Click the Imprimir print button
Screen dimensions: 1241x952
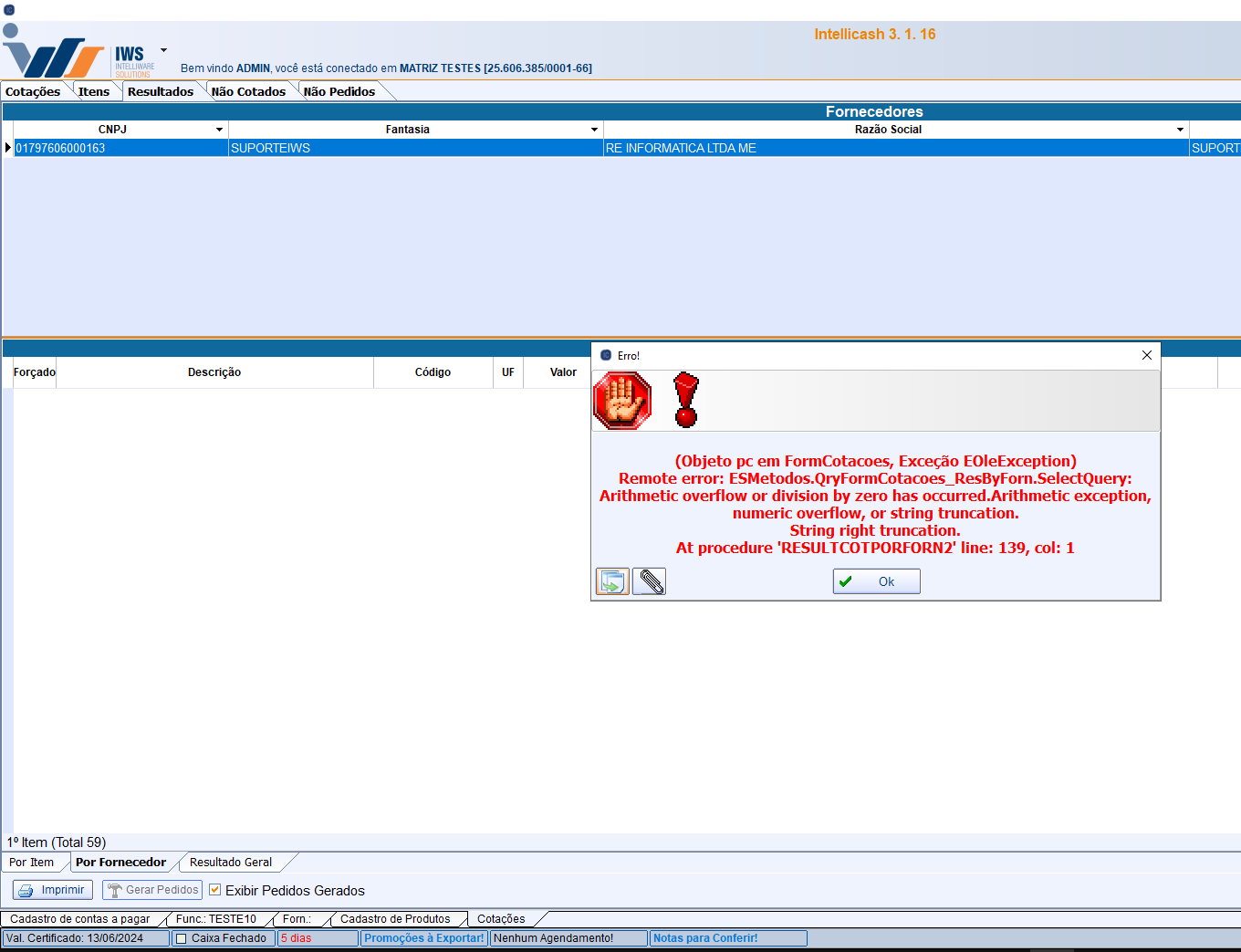point(53,890)
